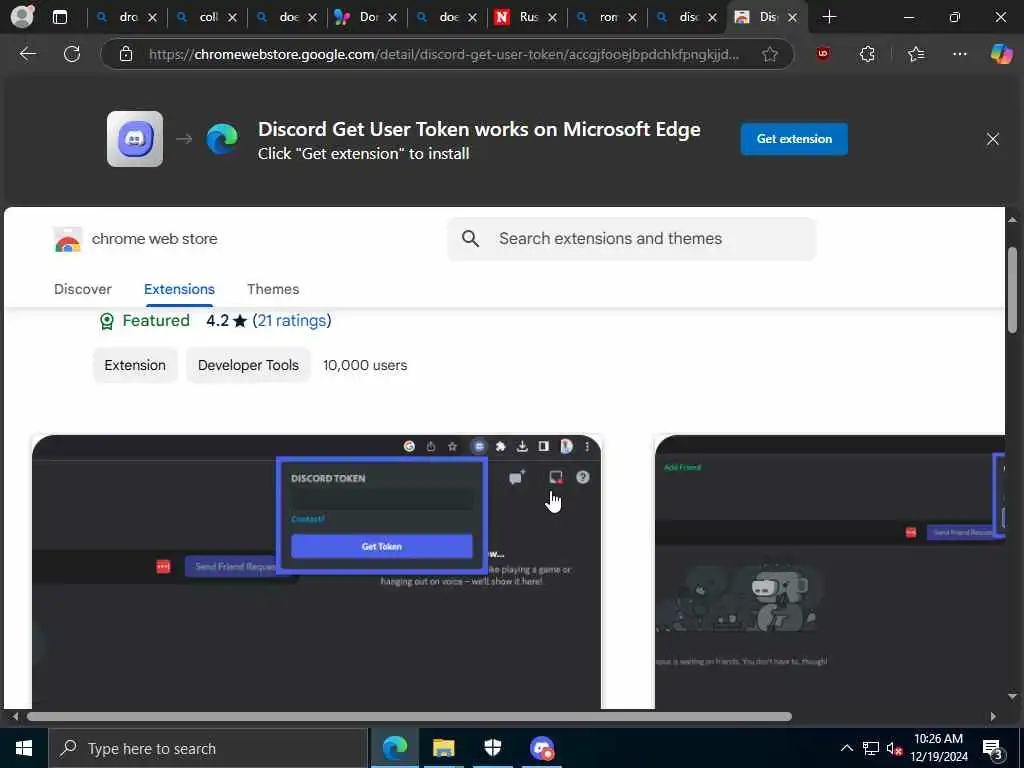Go back to the previous page

27,54
